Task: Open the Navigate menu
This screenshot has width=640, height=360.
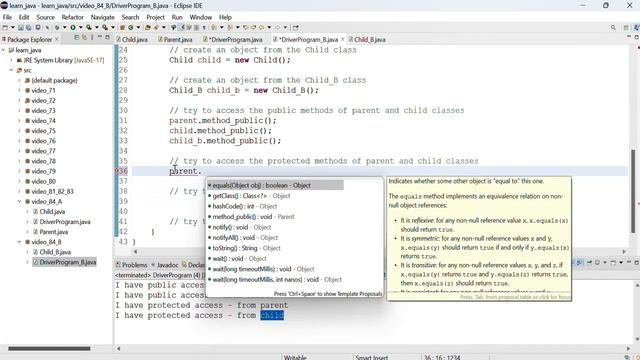Action: pos(102,17)
